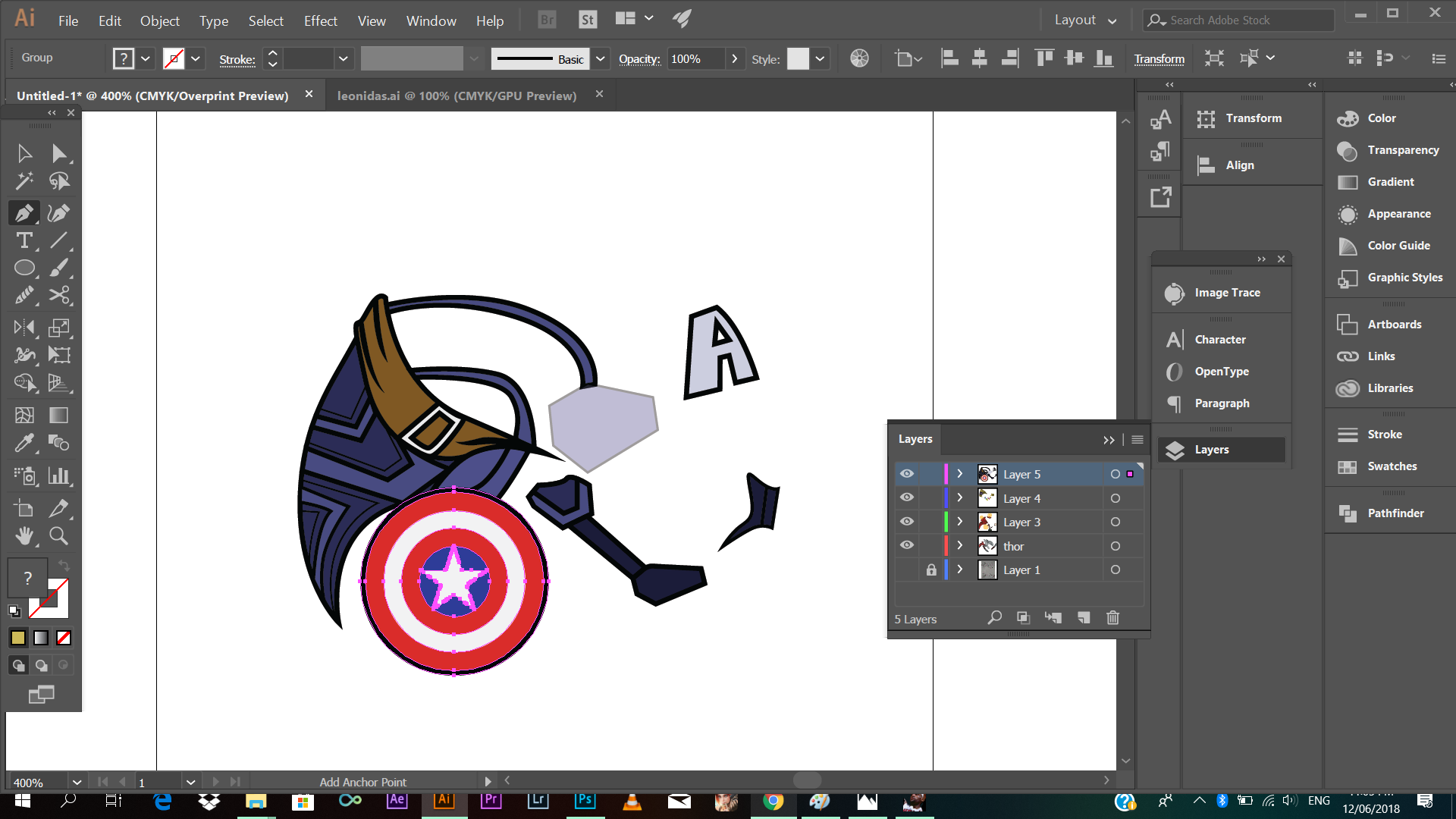Select the Reflect tool
This screenshot has height=819, width=1456.
coord(24,328)
